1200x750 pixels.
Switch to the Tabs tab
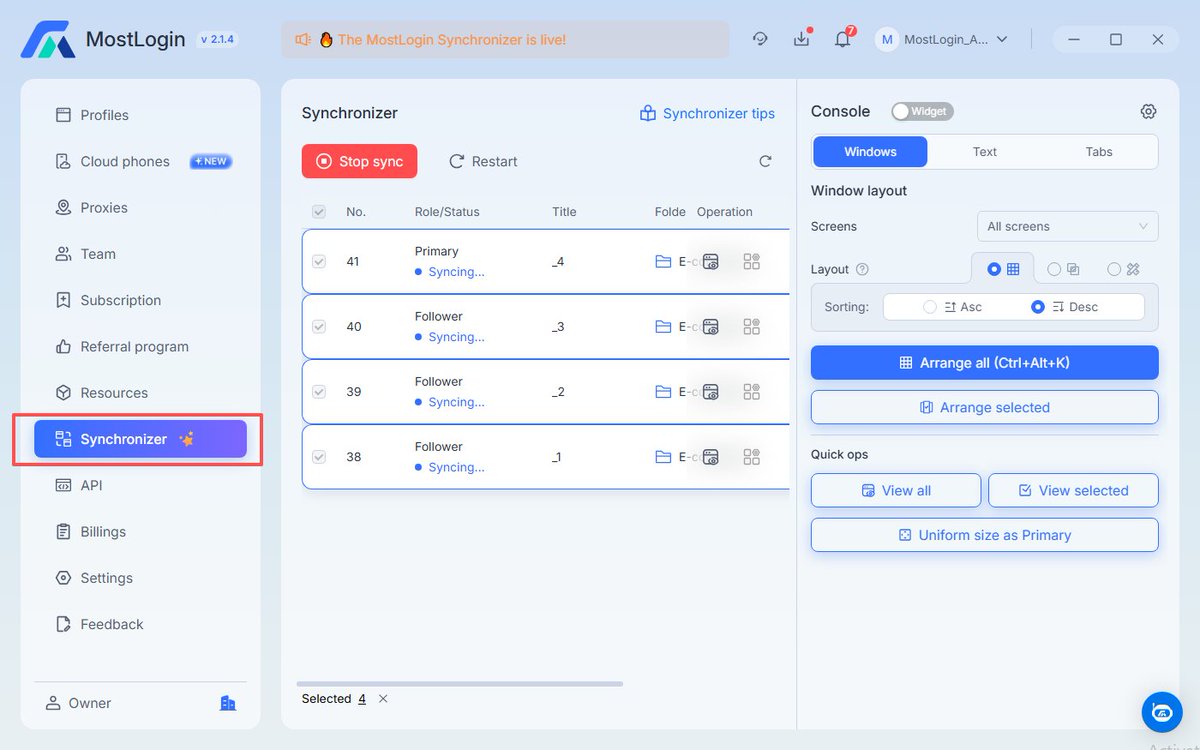[1099, 152]
